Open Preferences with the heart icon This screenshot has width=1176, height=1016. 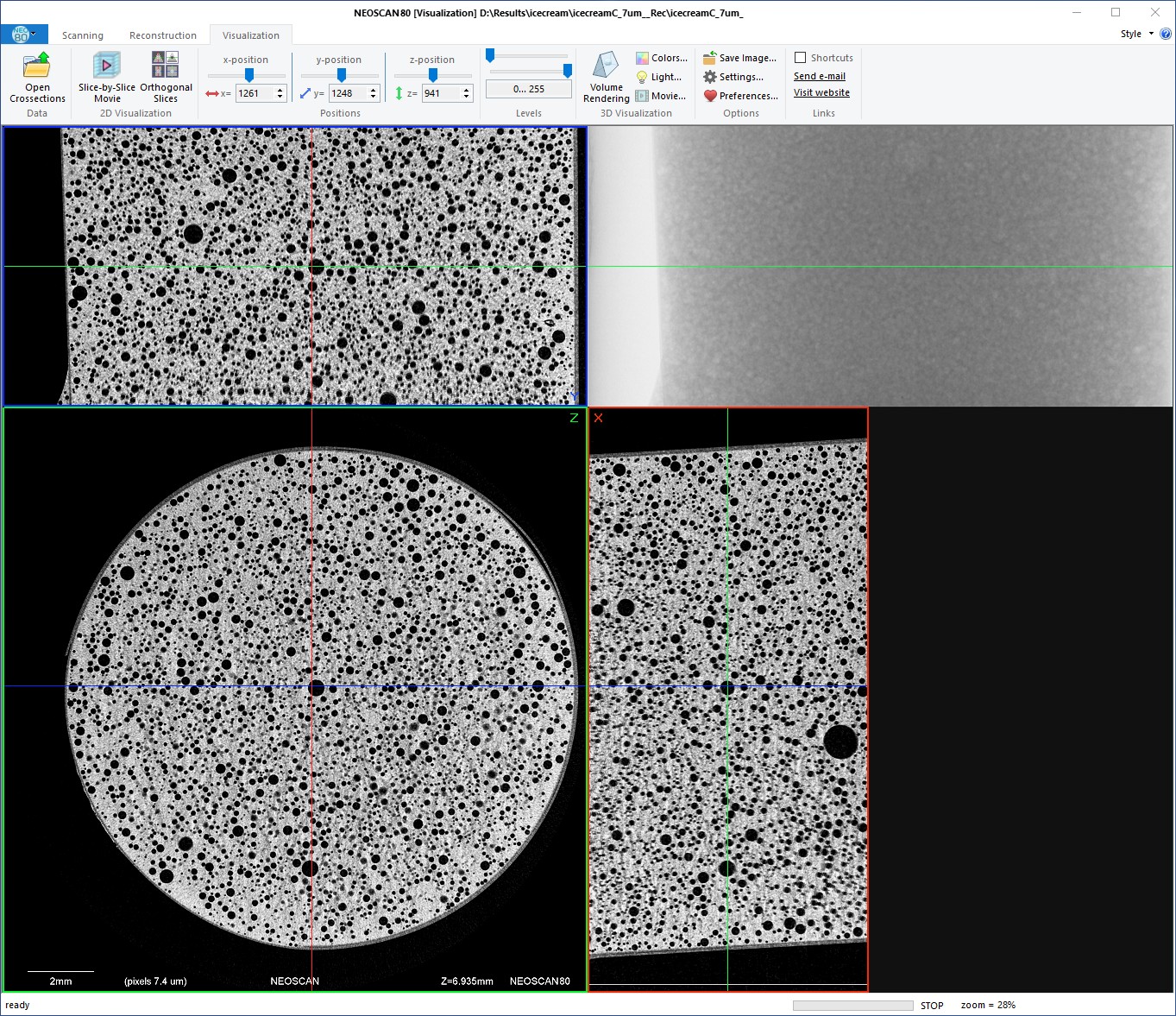[x=740, y=96]
